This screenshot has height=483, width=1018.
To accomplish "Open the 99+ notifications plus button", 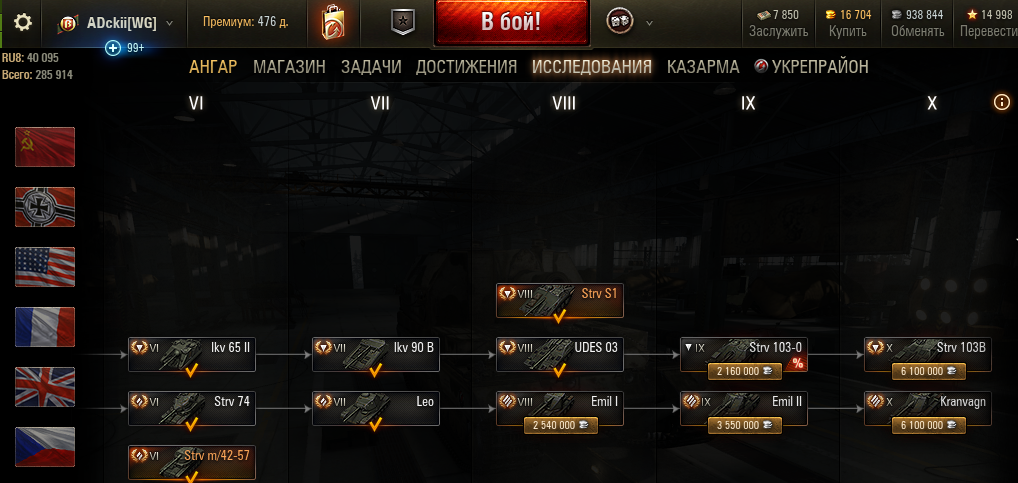I will pos(113,48).
